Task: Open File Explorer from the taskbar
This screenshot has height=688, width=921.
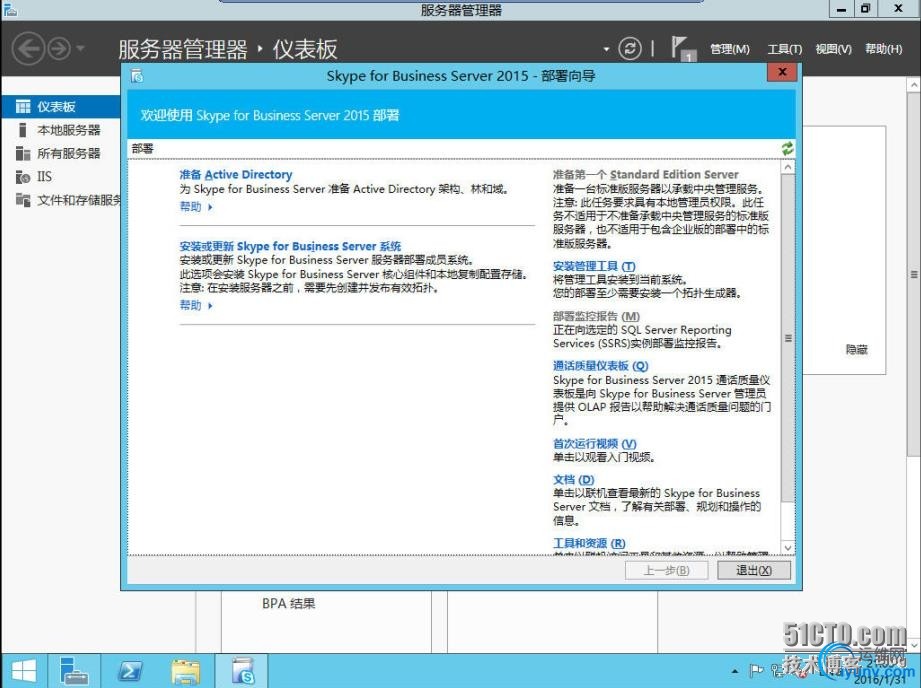Action: [186, 670]
